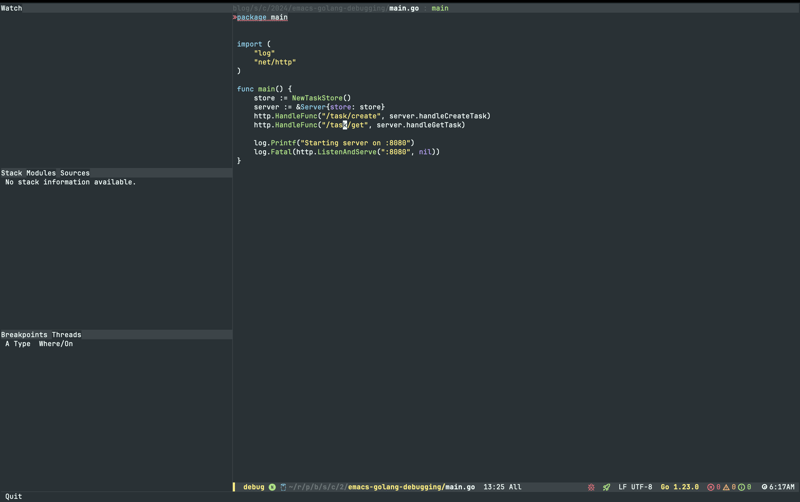This screenshot has width=800, height=502.
Task: Select the Watch panel header
Action: pyautogui.click(x=11, y=8)
